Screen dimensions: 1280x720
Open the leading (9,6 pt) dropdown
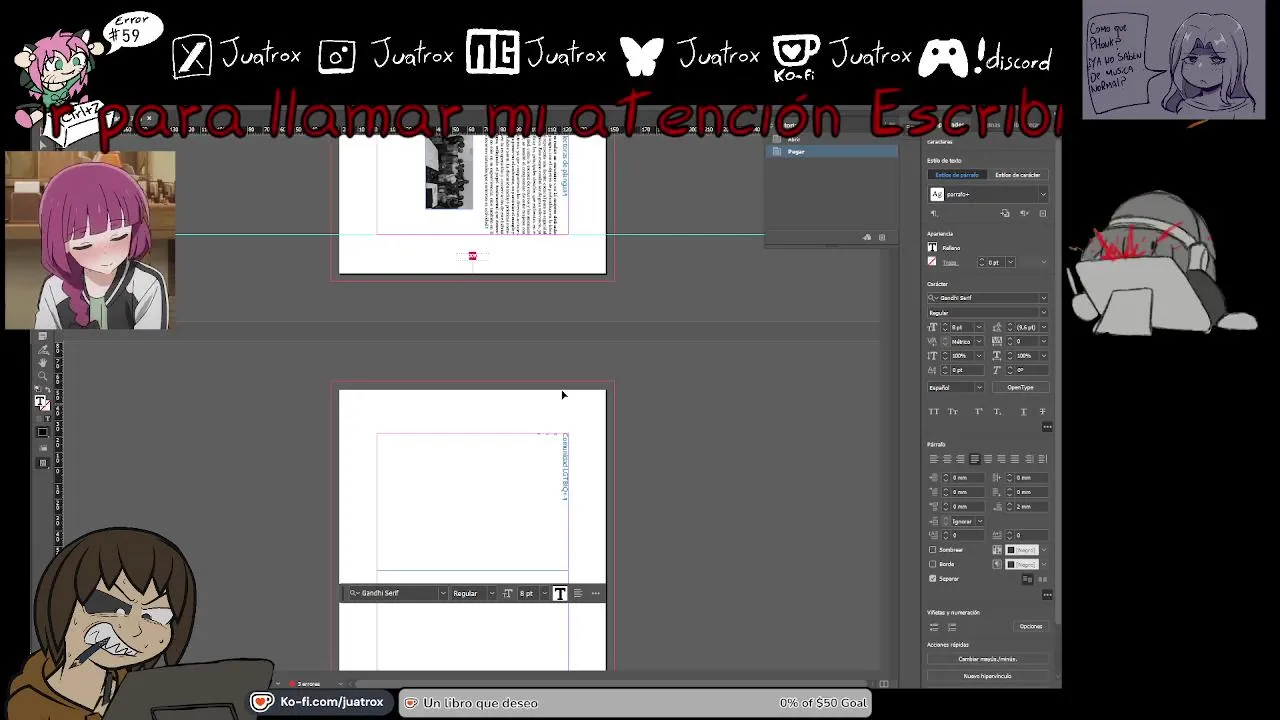[x=1044, y=327]
